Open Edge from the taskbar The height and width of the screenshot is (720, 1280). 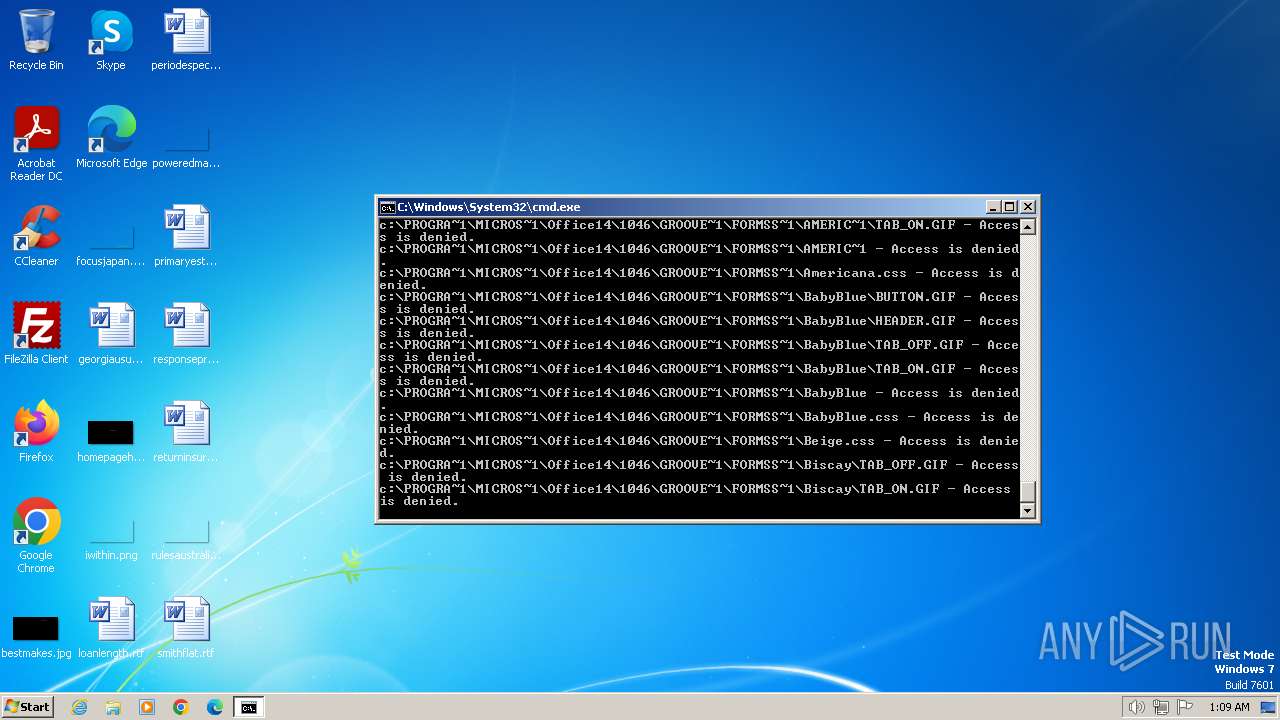point(215,707)
